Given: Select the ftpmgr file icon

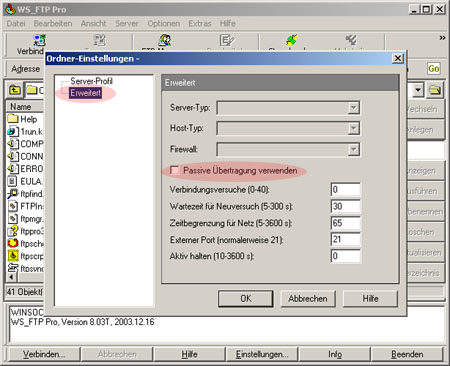Looking at the screenshot, I should point(12,219).
